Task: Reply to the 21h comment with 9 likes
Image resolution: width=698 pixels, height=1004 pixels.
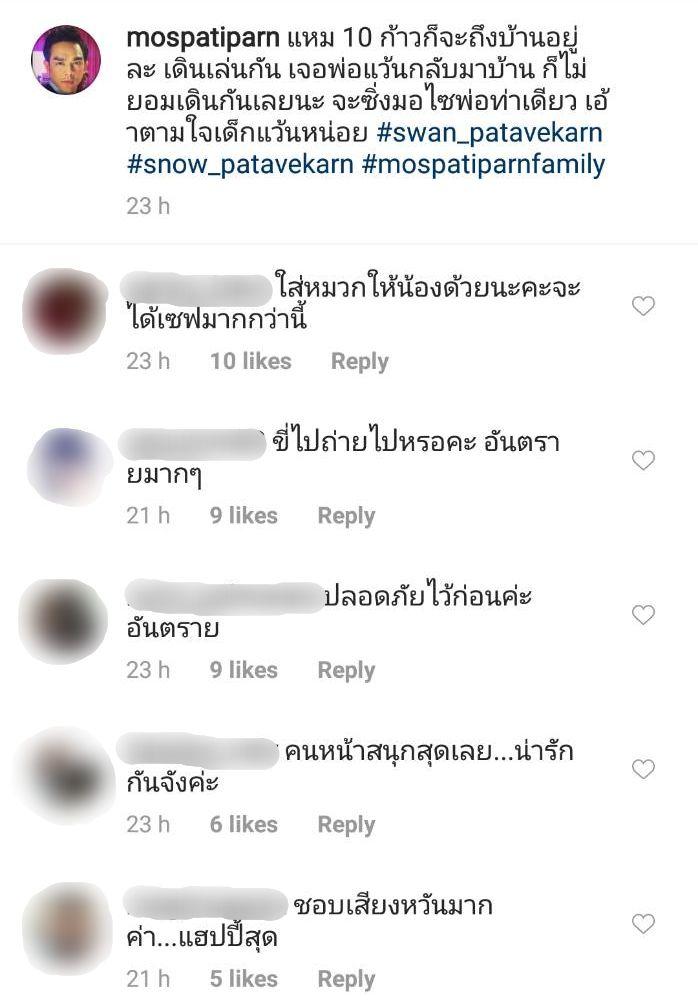Action: 346,516
